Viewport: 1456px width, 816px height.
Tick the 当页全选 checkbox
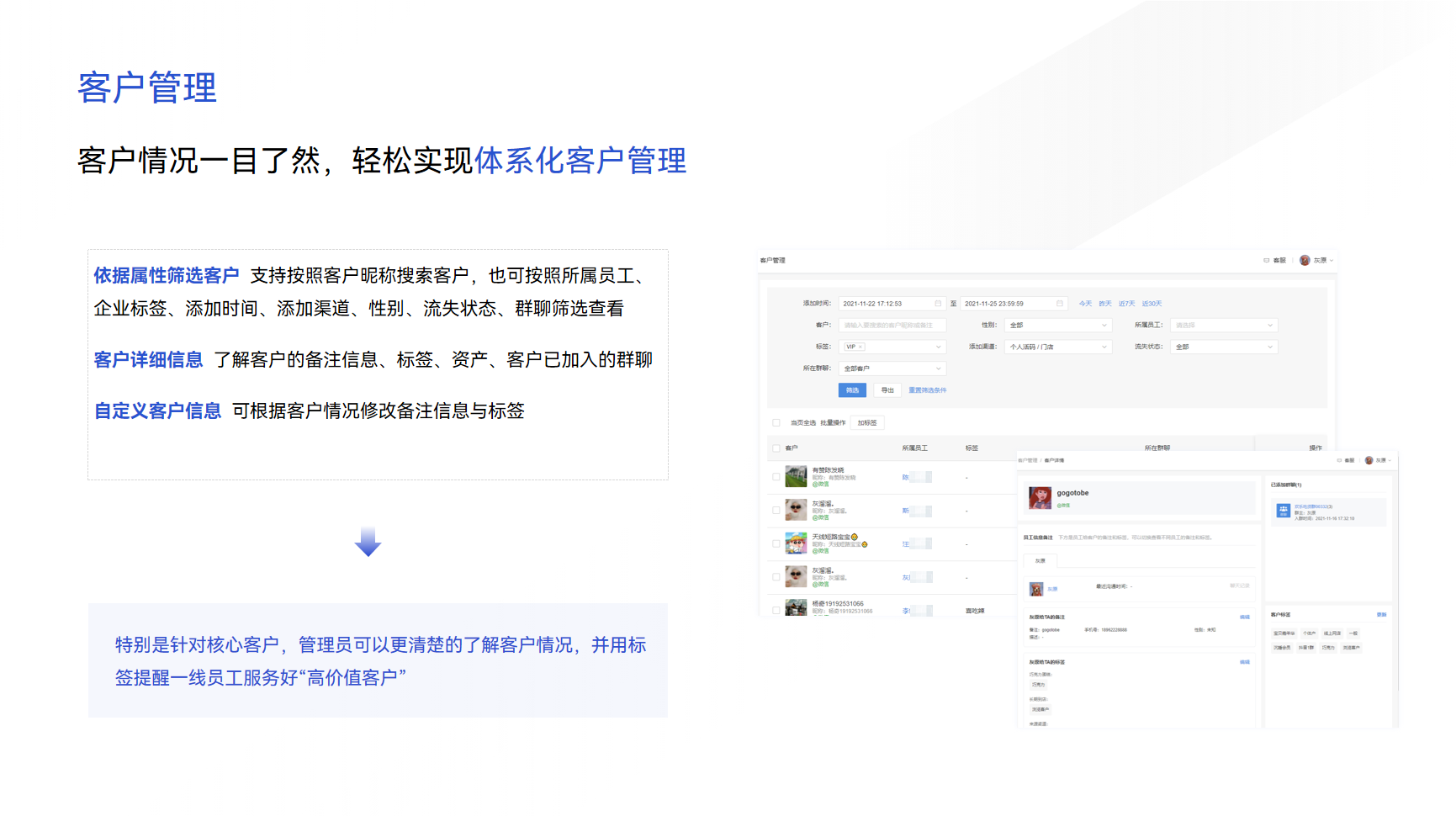tap(776, 423)
